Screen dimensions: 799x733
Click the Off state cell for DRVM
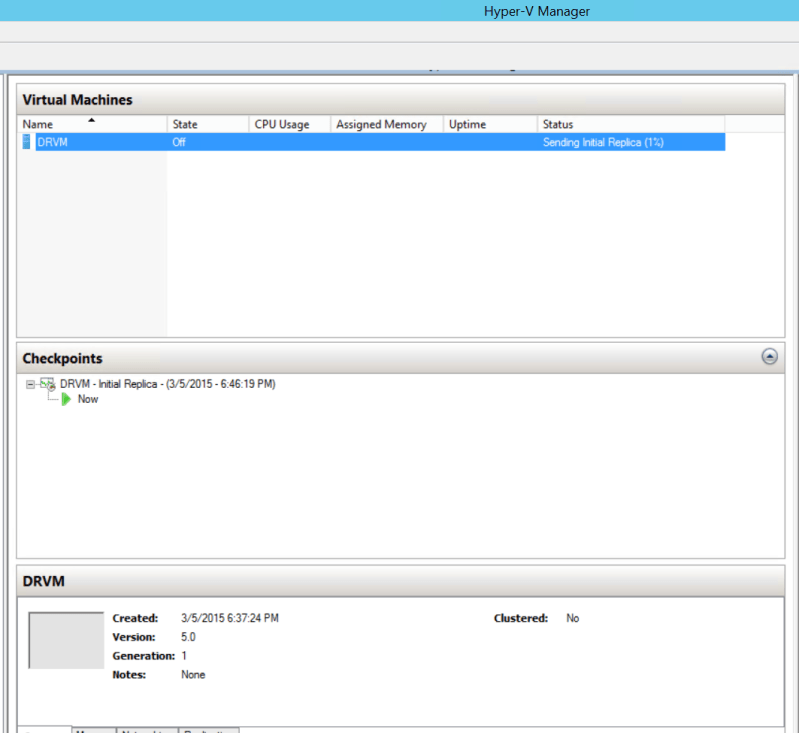[x=180, y=142]
